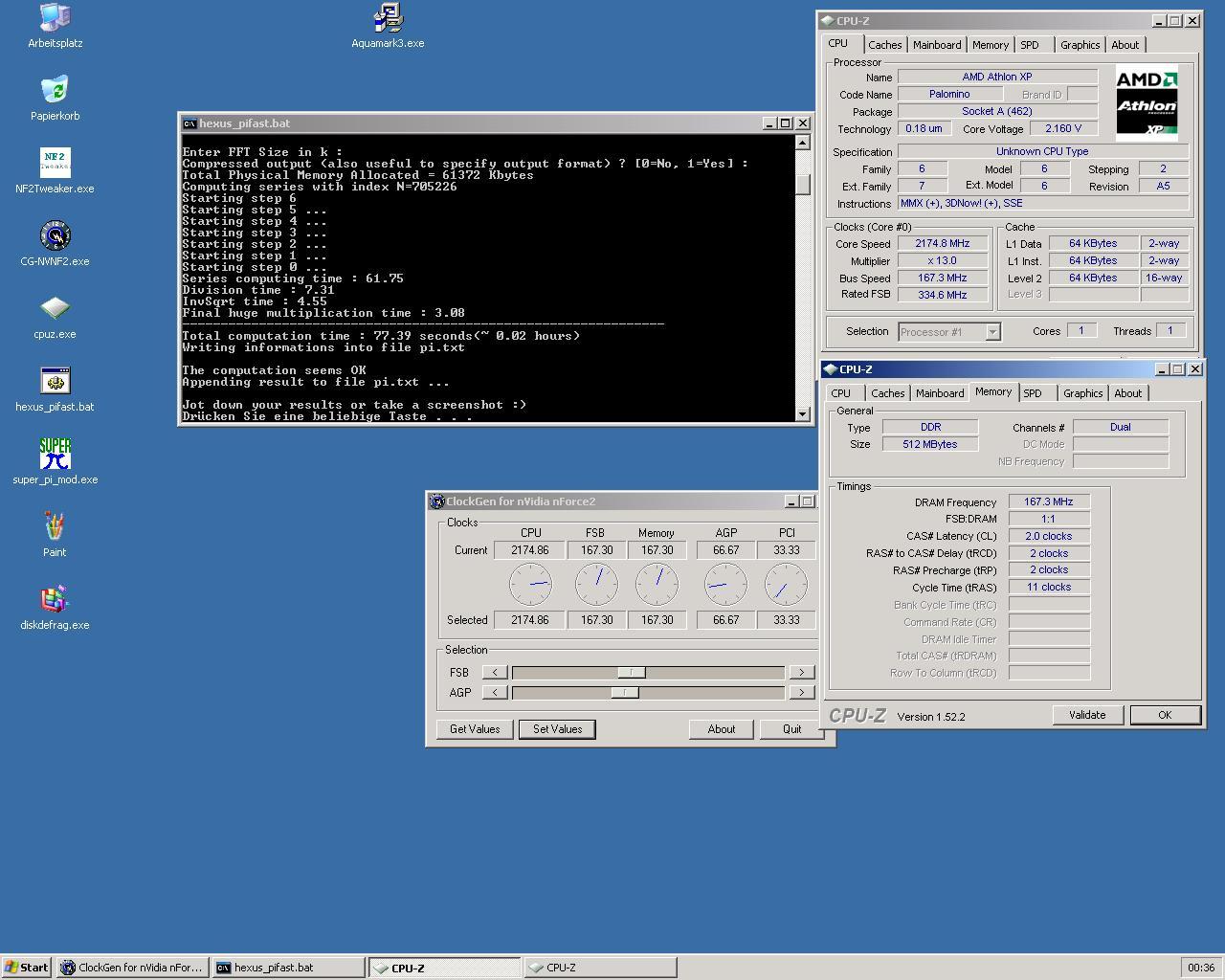Click OK in the CPU-Z Memory window
Screen dimensions: 1225x980
[1165, 715]
